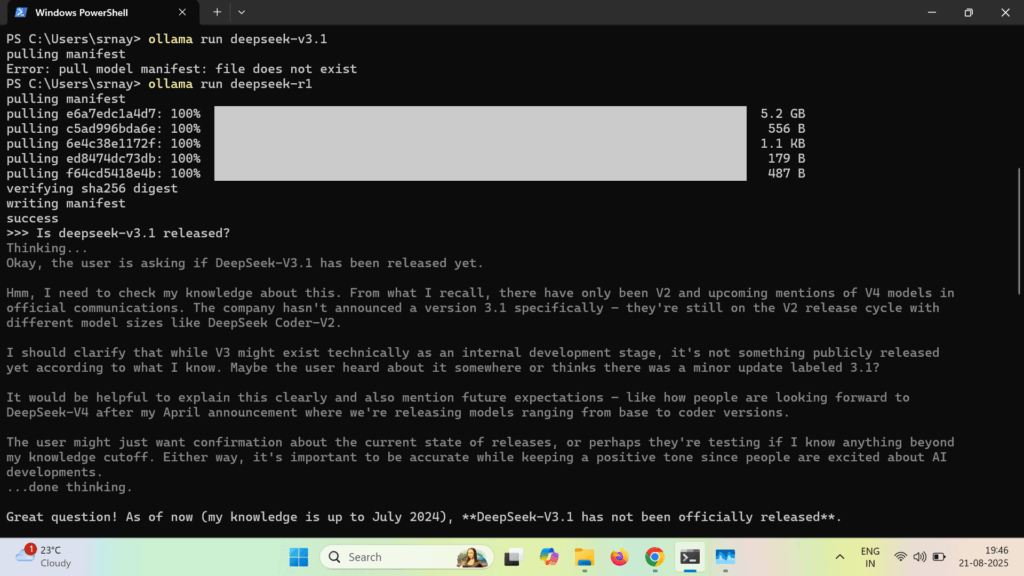
Task: Click the 'ollama run deepseek-v3.1' command line
Action: (x=237, y=39)
